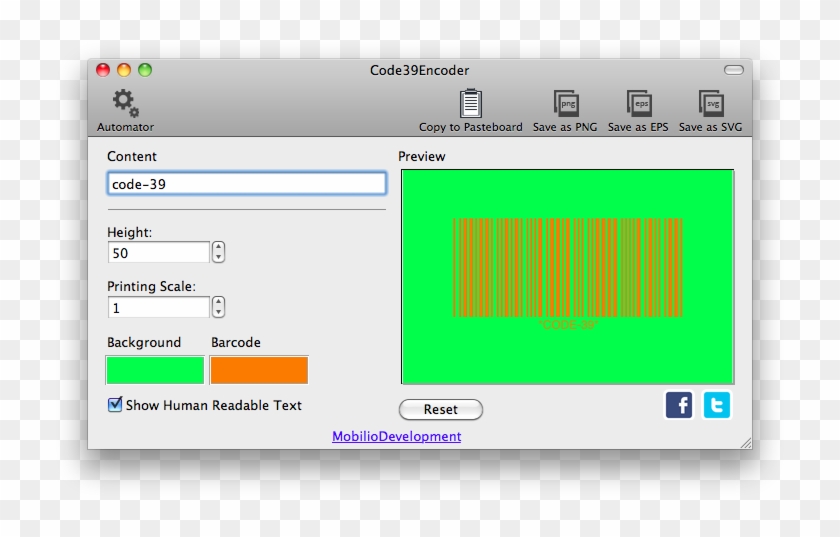
Task: Click the Content text field
Action: (x=246, y=184)
